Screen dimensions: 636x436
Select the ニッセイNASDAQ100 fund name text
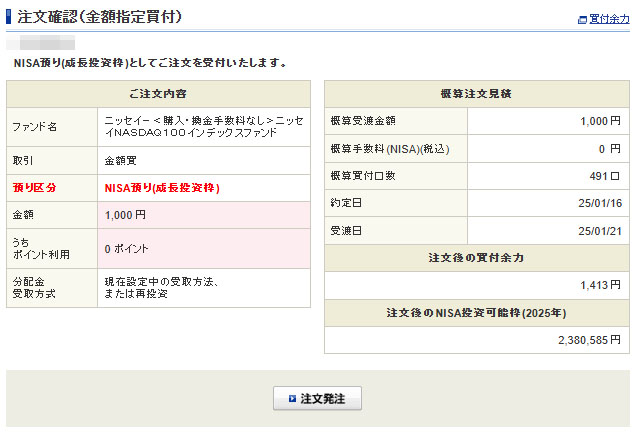(x=200, y=127)
